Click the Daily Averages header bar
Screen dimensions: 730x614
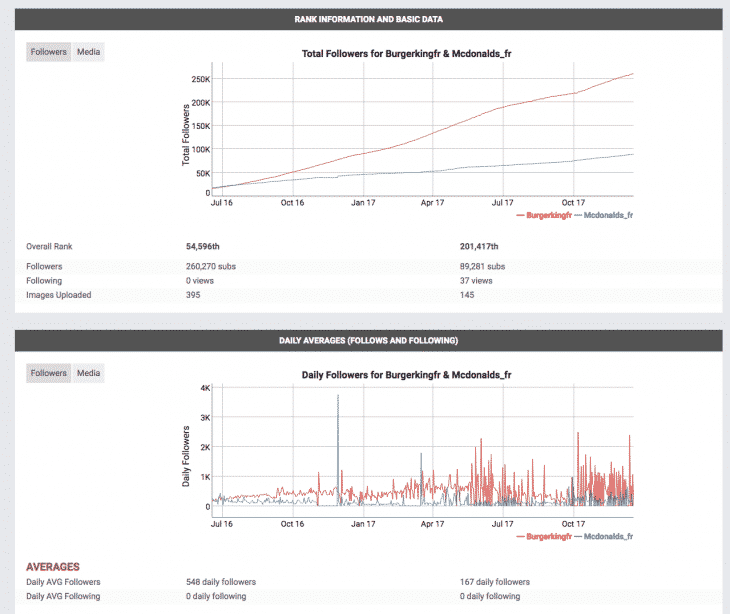(x=368, y=341)
